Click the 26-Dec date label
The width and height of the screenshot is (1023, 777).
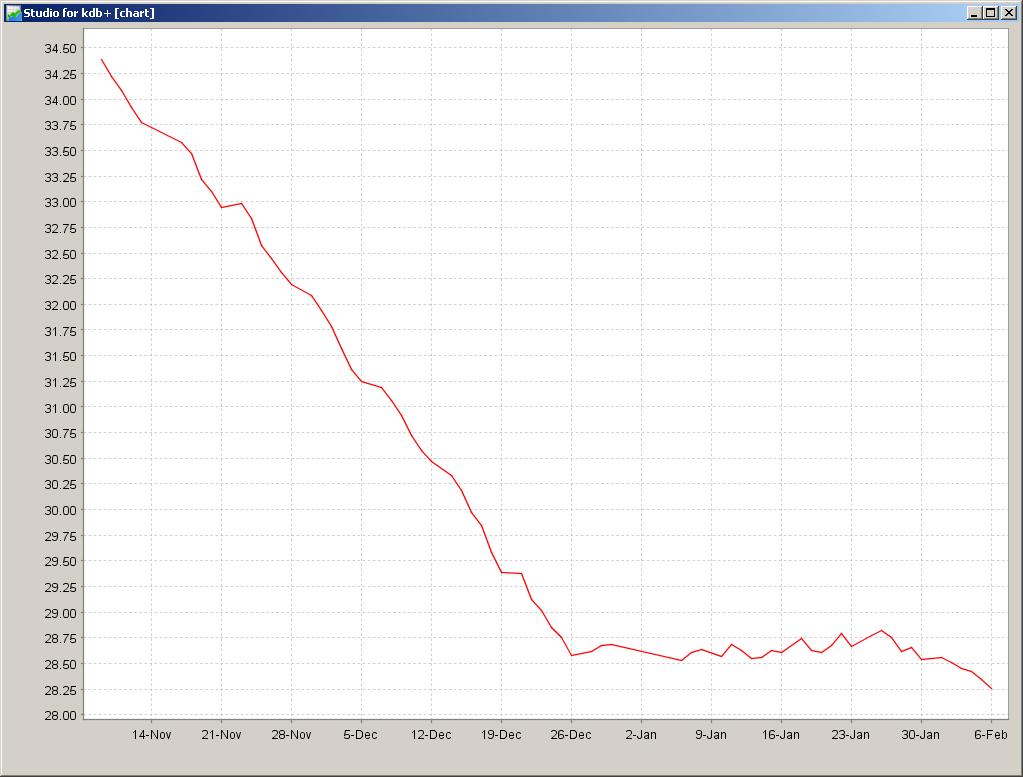571,735
